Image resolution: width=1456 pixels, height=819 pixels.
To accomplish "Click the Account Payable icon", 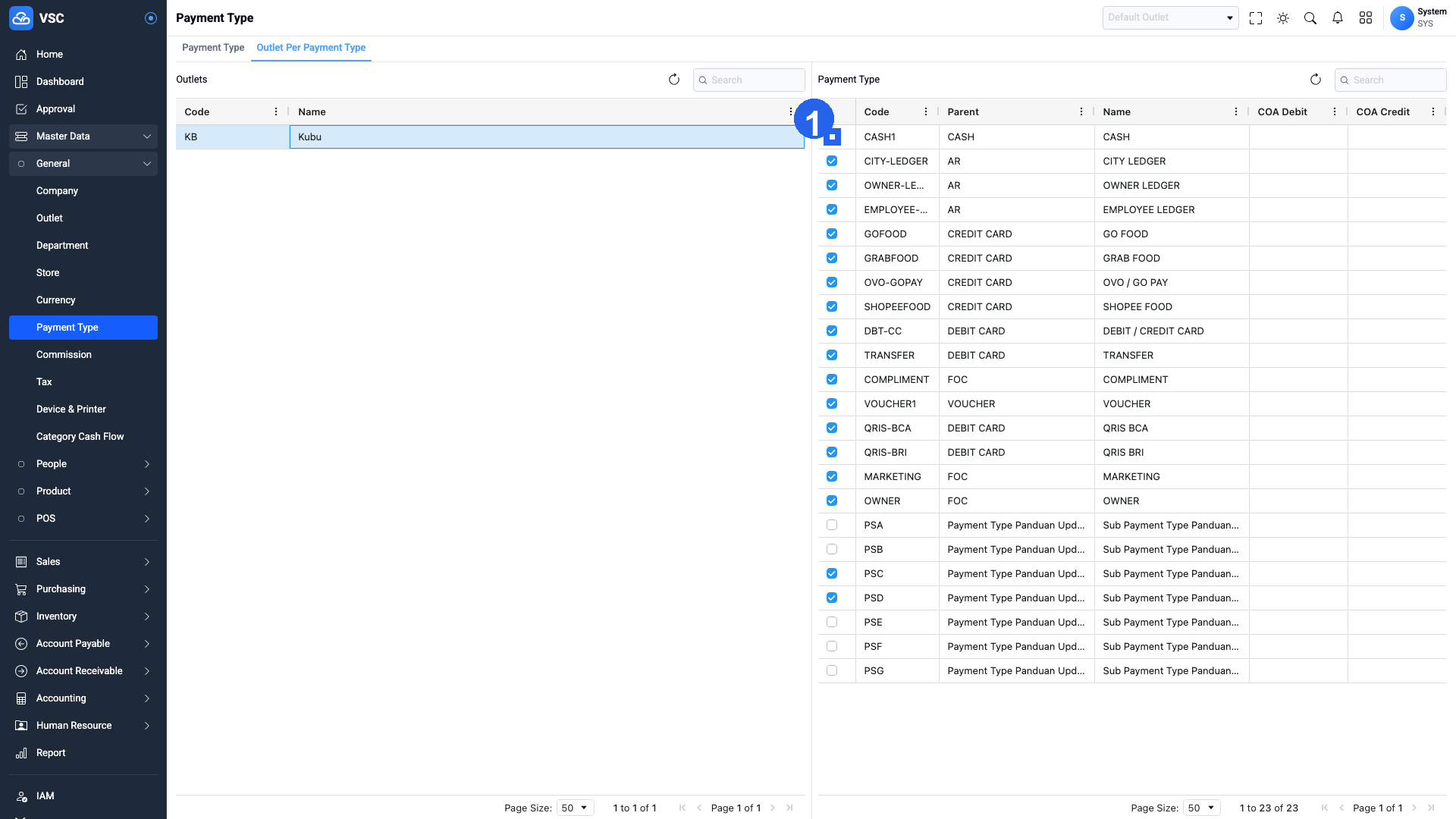I will click(x=21, y=644).
